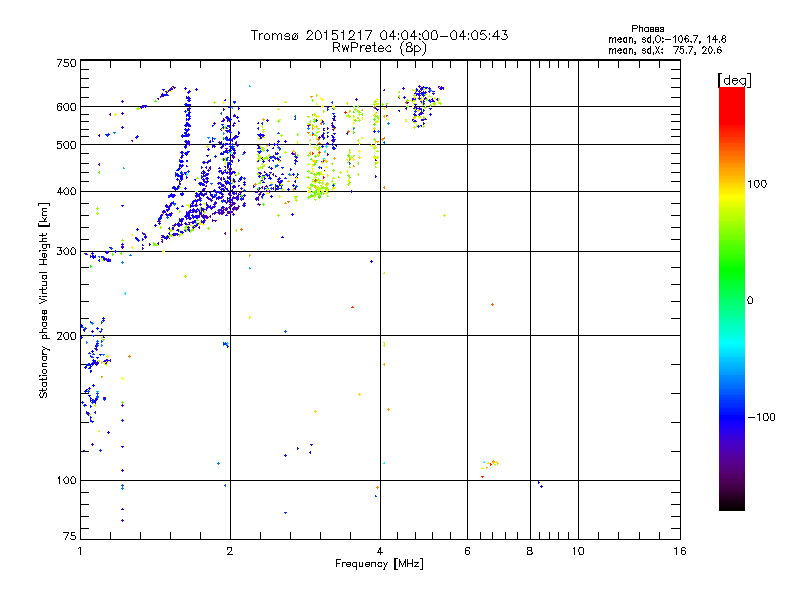Click the '200' height tick label
The image size is (800, 600).
tap(66, 336)
